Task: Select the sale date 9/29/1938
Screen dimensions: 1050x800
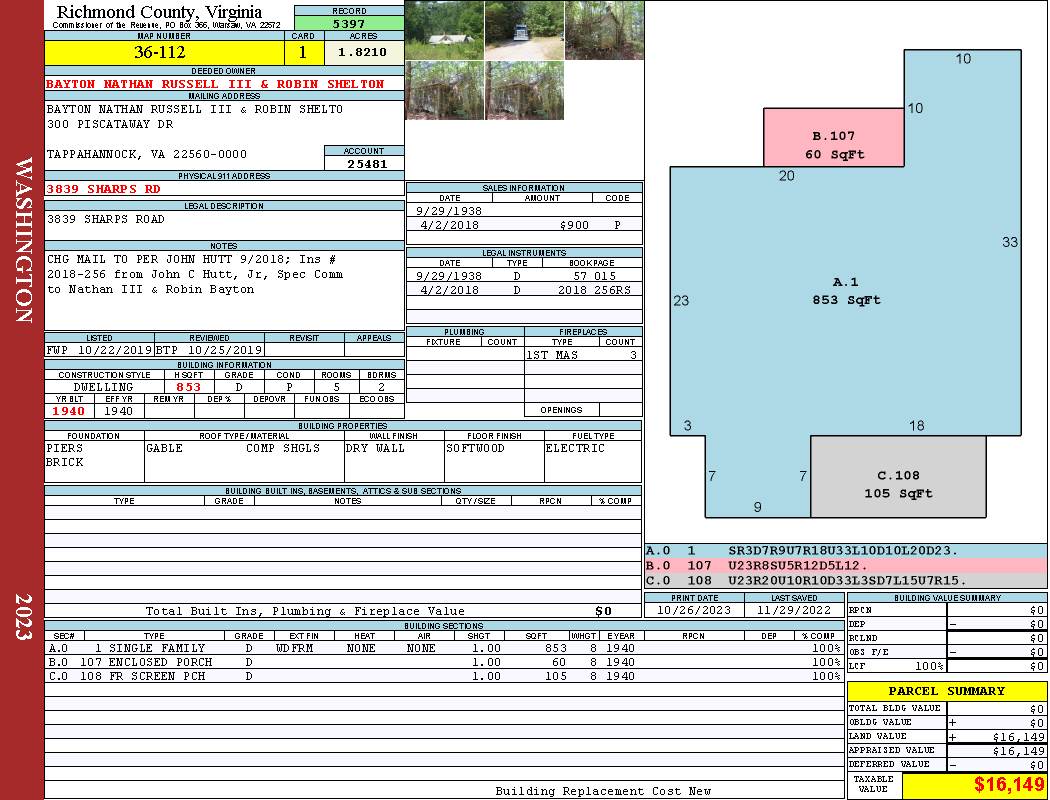Action: (x=449, y=211)
